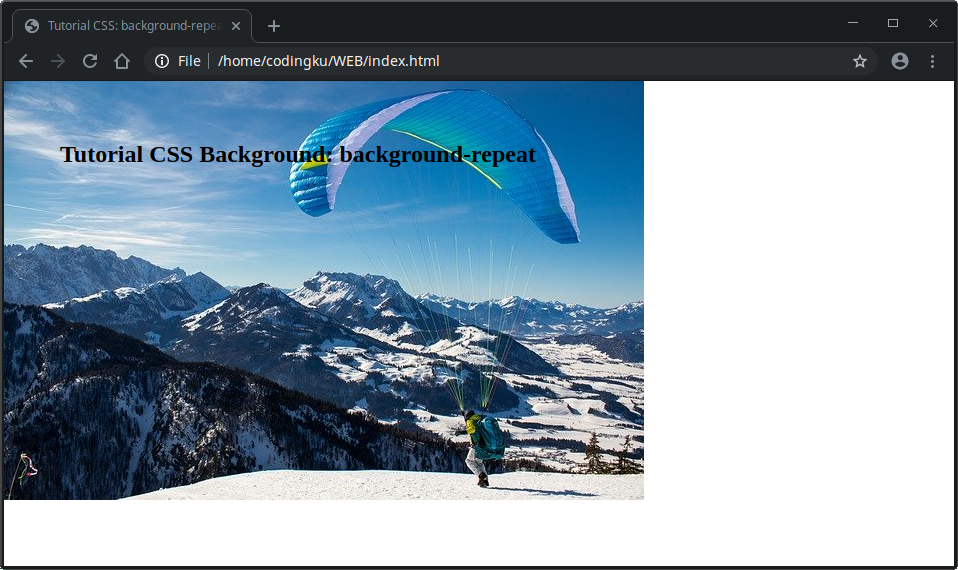Open Chrome's three-dot menu
This screenshot has height=570, width=958.
click(x=932, y=61)
